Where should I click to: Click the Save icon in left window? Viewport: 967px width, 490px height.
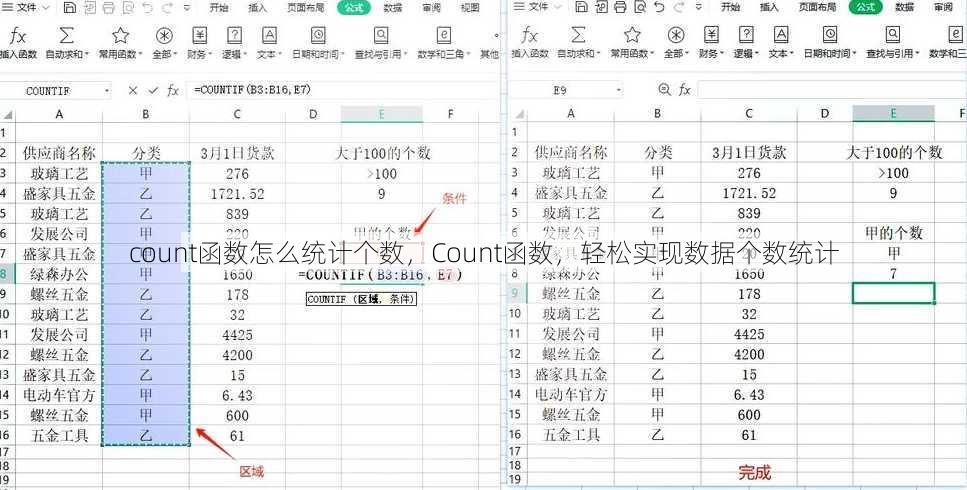(70, 7)
